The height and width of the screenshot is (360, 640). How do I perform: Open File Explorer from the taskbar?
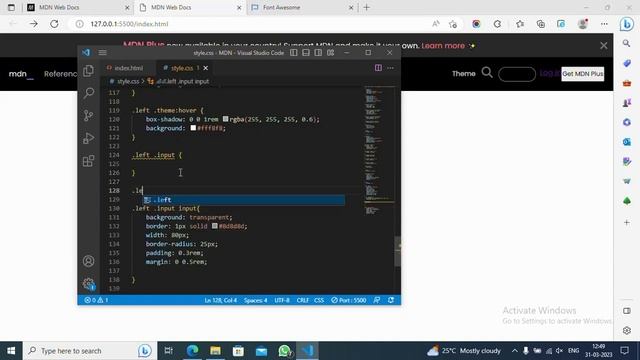216,351
